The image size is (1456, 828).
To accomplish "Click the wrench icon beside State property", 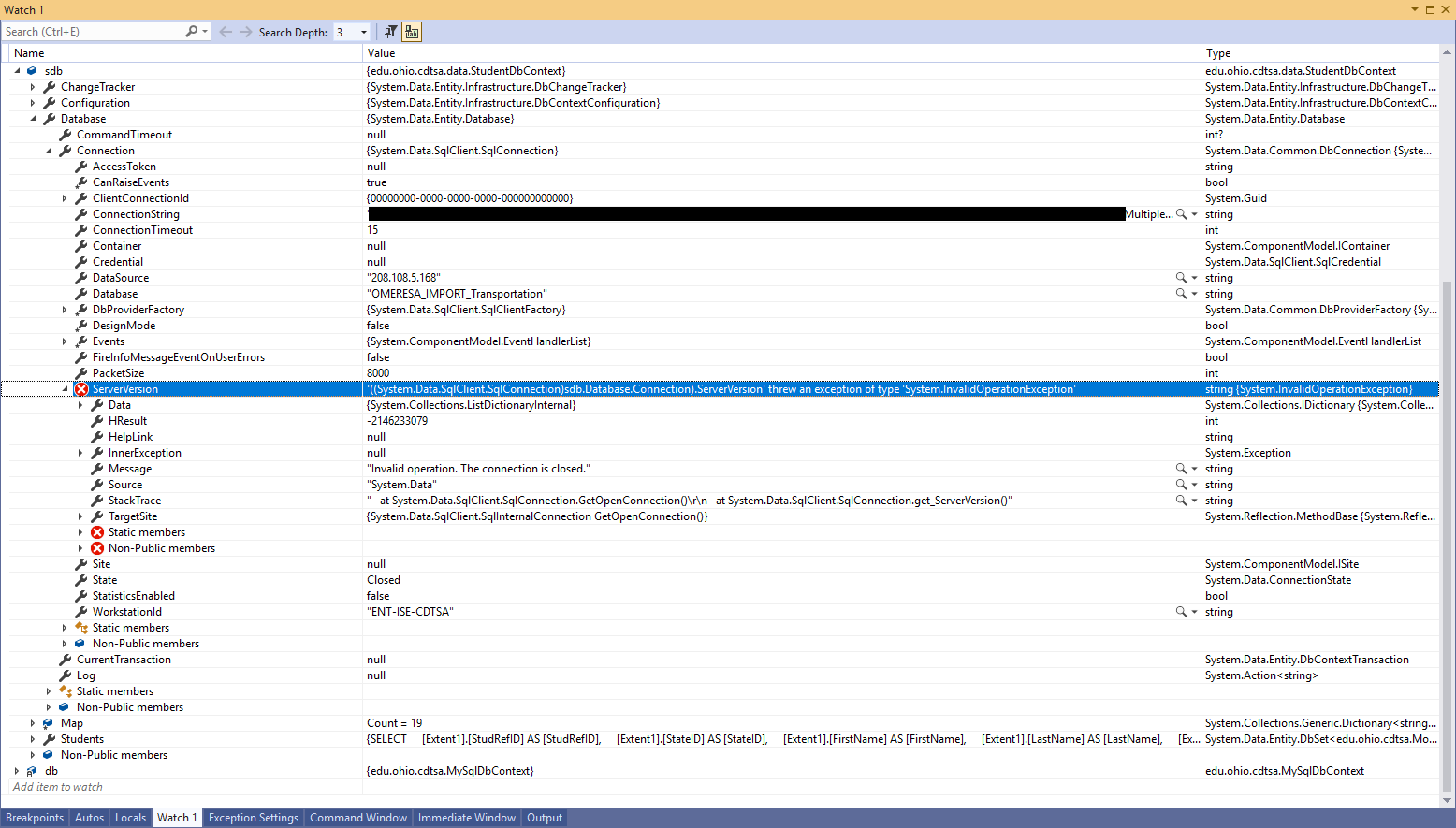I will 81,580.
